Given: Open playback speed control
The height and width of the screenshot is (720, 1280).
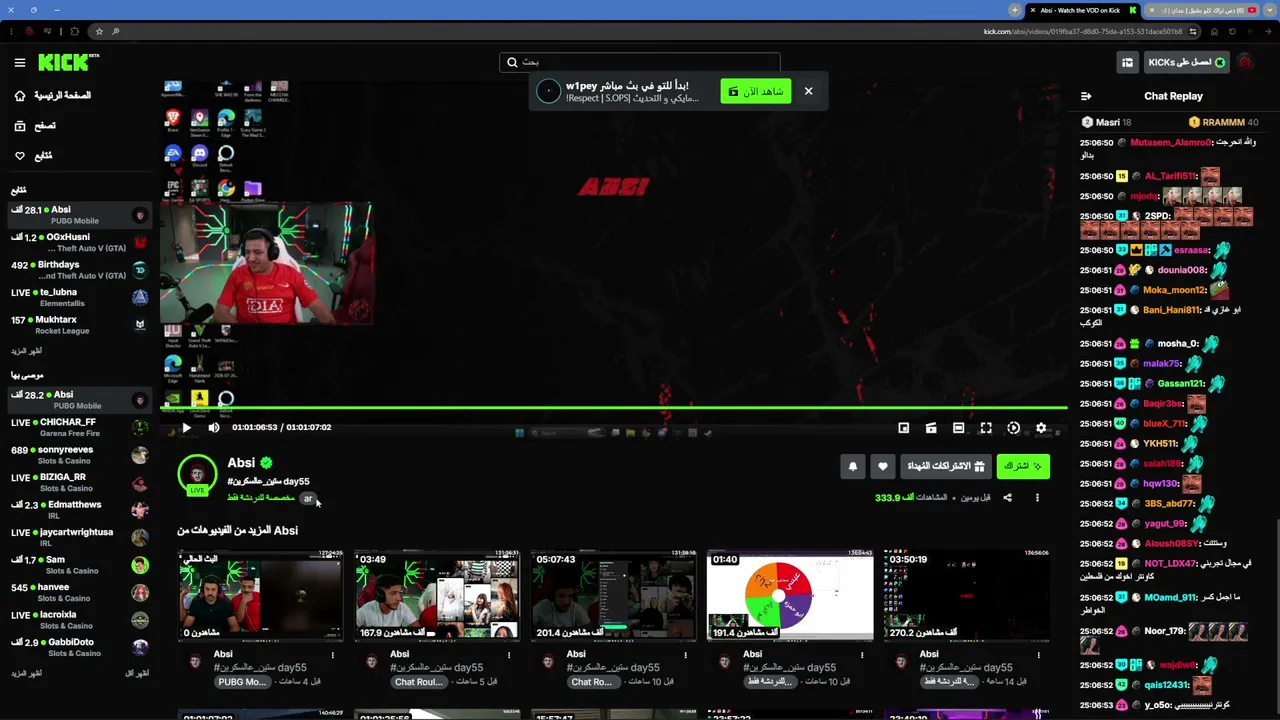Looking at the screenshot, I should tap(1013, 428).
